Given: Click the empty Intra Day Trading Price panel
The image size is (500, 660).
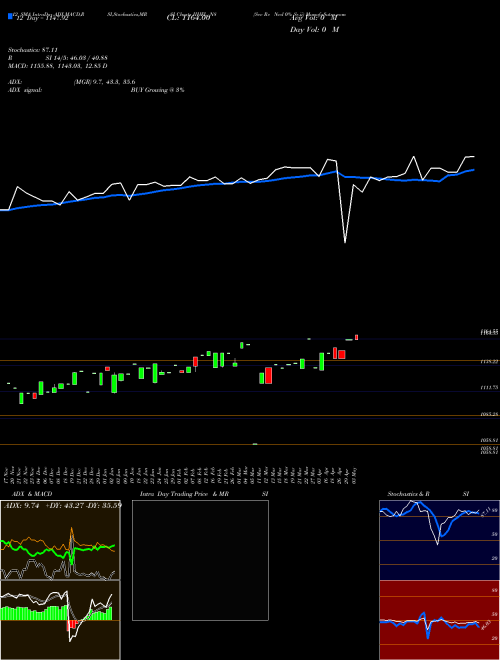Looking at the screenshot, I should (x=200, y=560).
